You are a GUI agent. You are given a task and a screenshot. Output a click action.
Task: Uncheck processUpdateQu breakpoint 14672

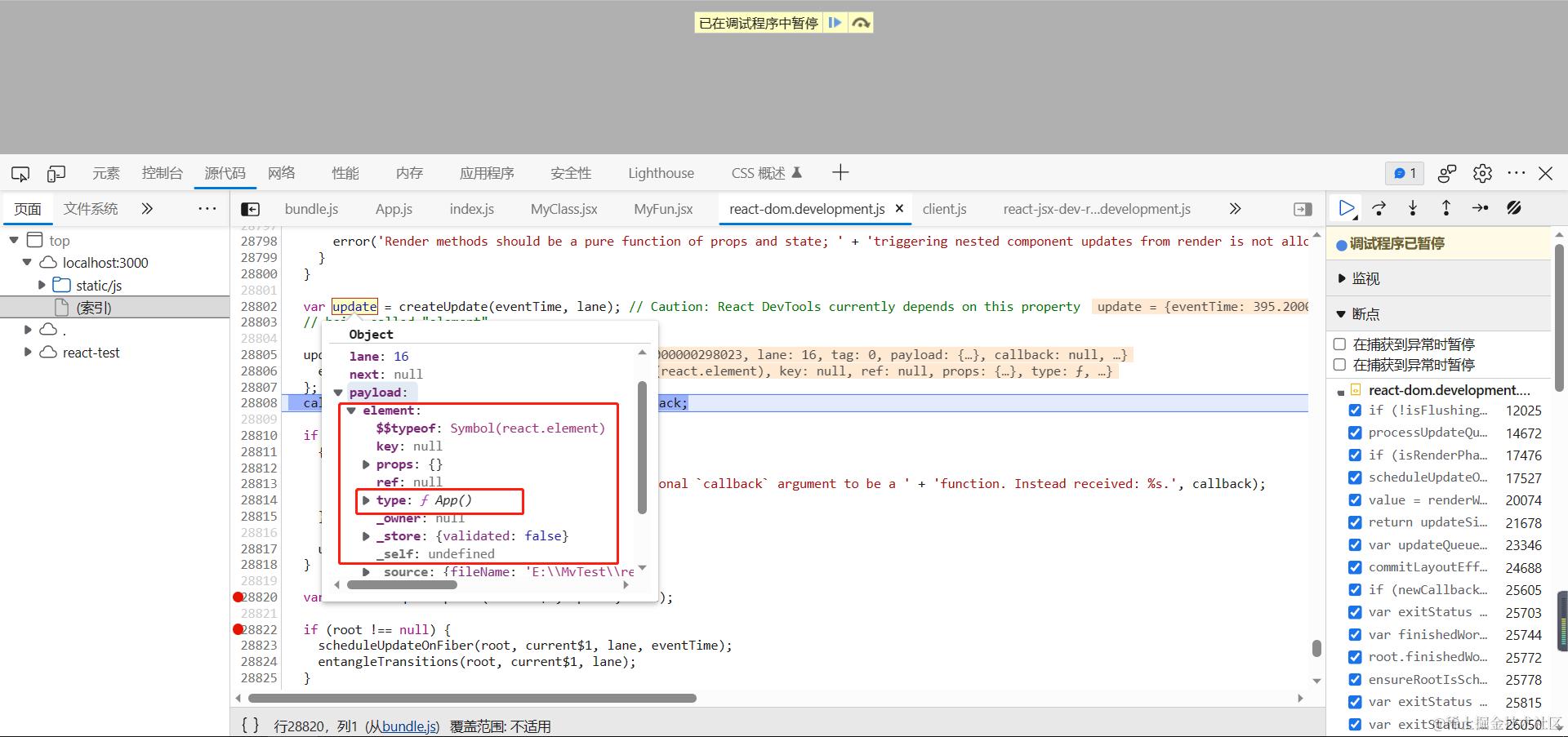pyautogui.click(x=1355, y=433)
